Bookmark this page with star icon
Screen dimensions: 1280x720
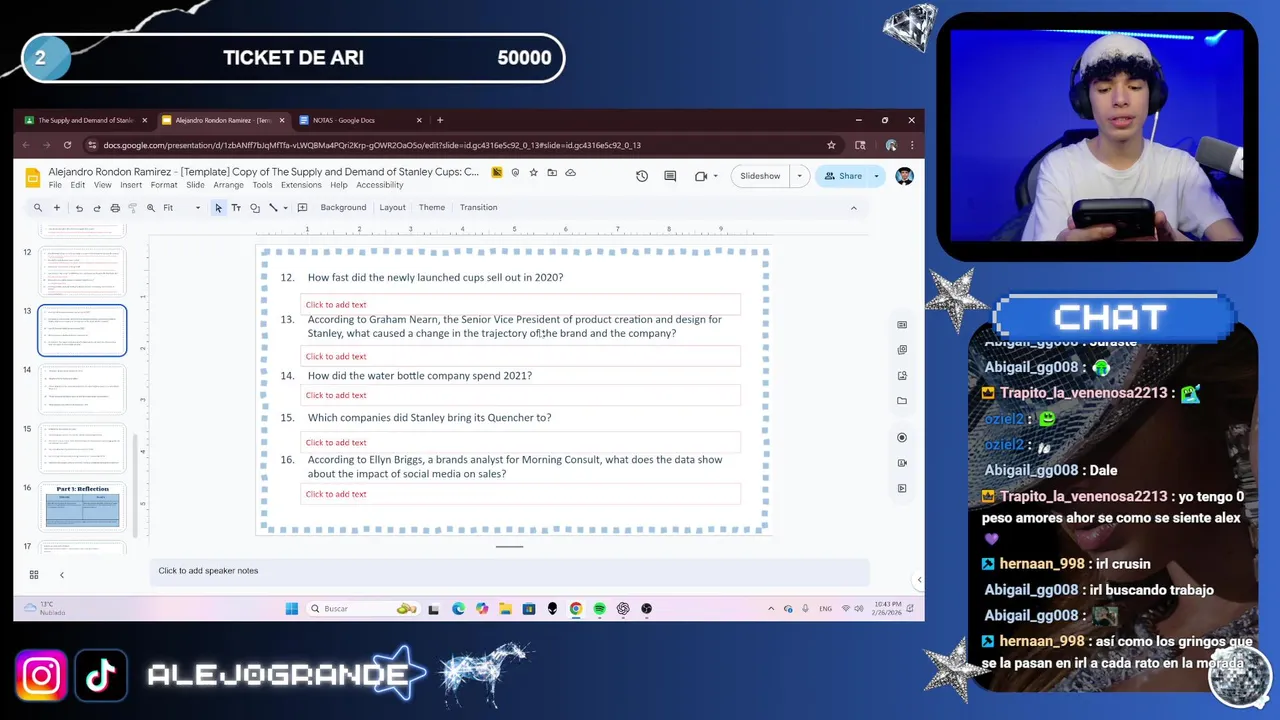click(x=831, y=145)
